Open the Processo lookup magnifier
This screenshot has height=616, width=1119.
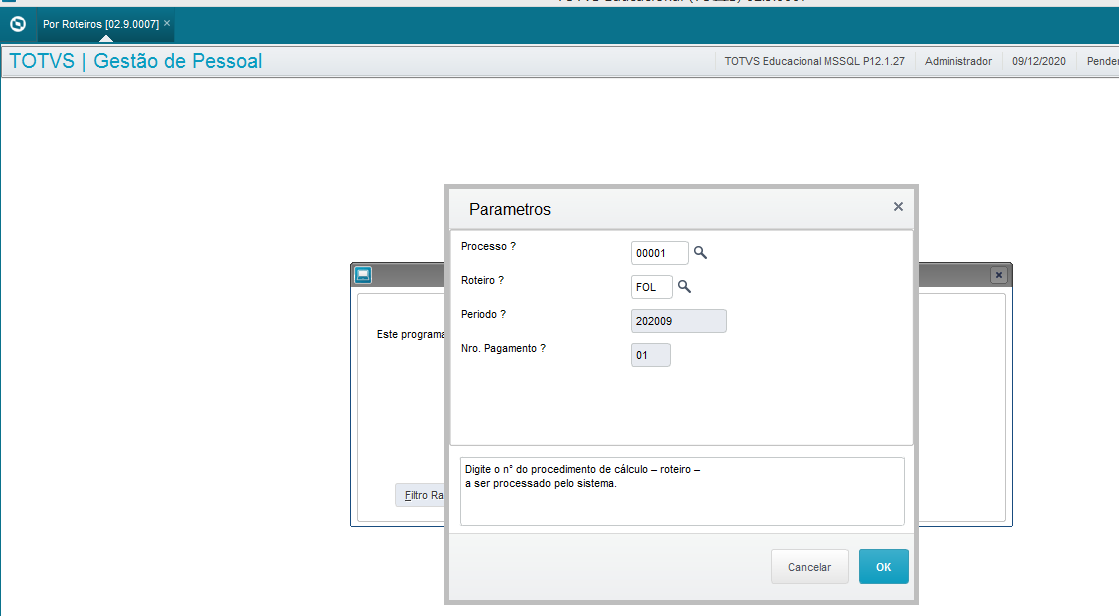(x=700, y=253)
